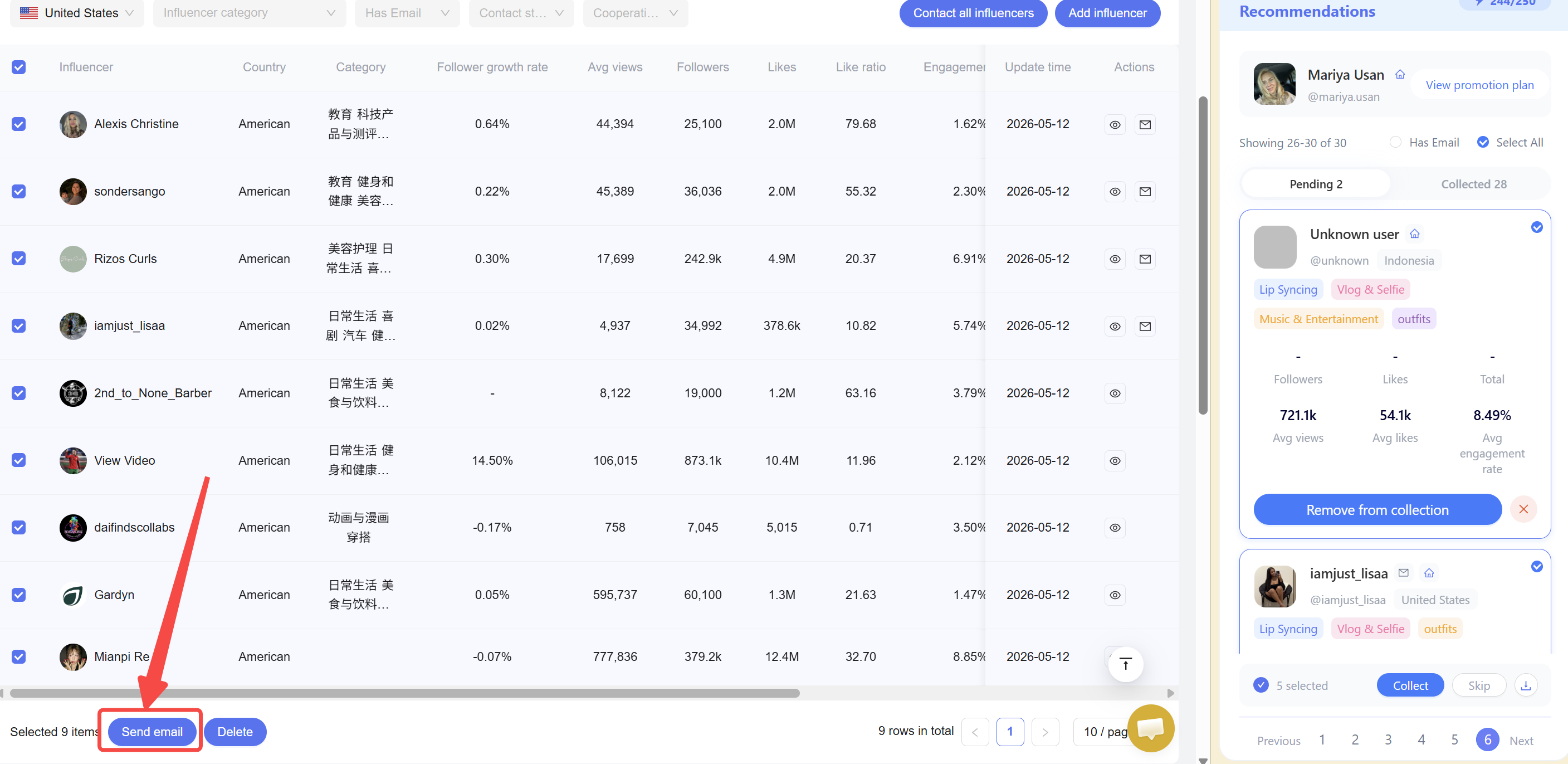Image resolution: width=1568 pixels, height=764 pixels.
Task: Click Add influencer button
Action: point(1107,13)
